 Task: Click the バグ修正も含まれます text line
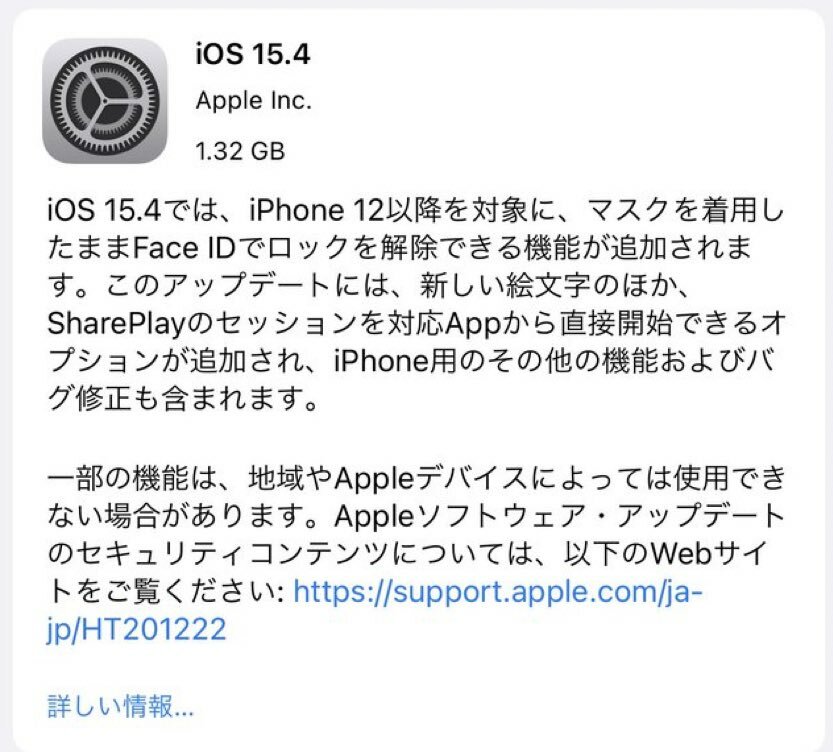[x=182, y=398]
